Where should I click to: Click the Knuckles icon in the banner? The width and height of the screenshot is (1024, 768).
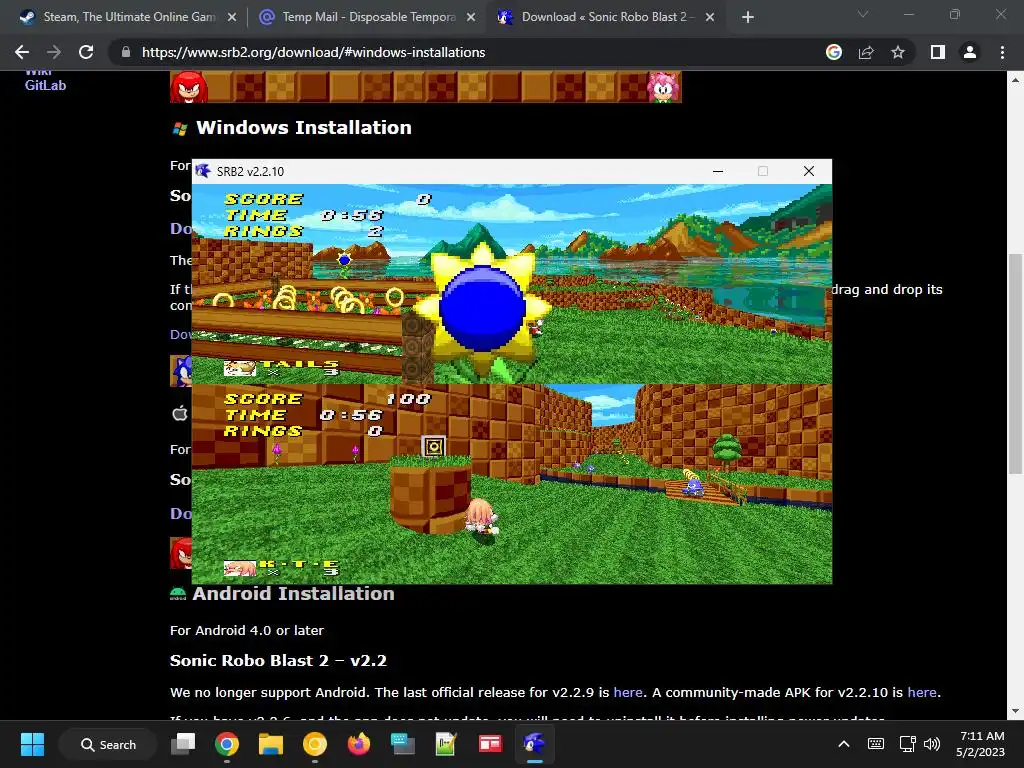[189, 88]
